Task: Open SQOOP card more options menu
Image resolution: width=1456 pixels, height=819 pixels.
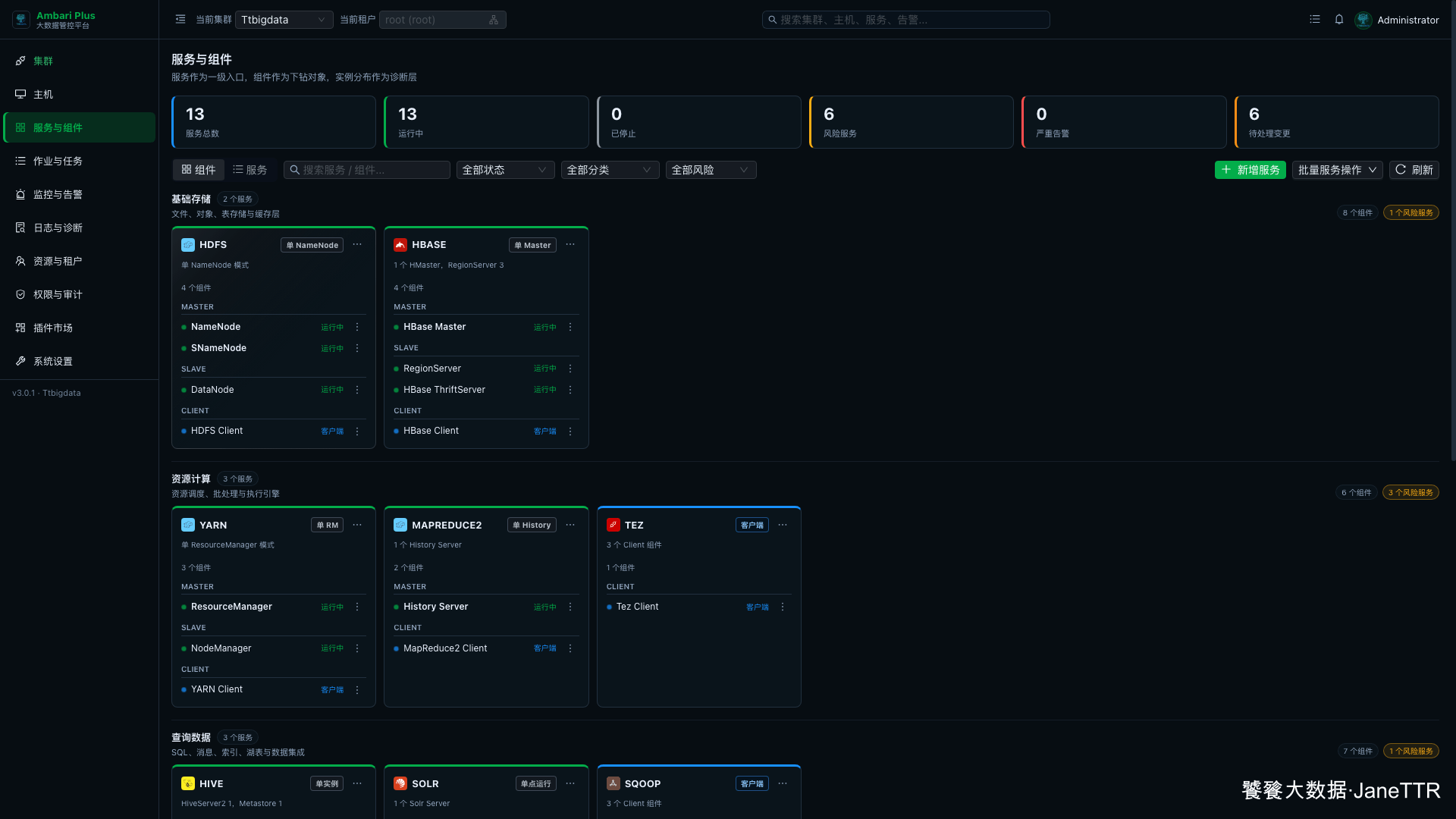Action: pos(783,783)
